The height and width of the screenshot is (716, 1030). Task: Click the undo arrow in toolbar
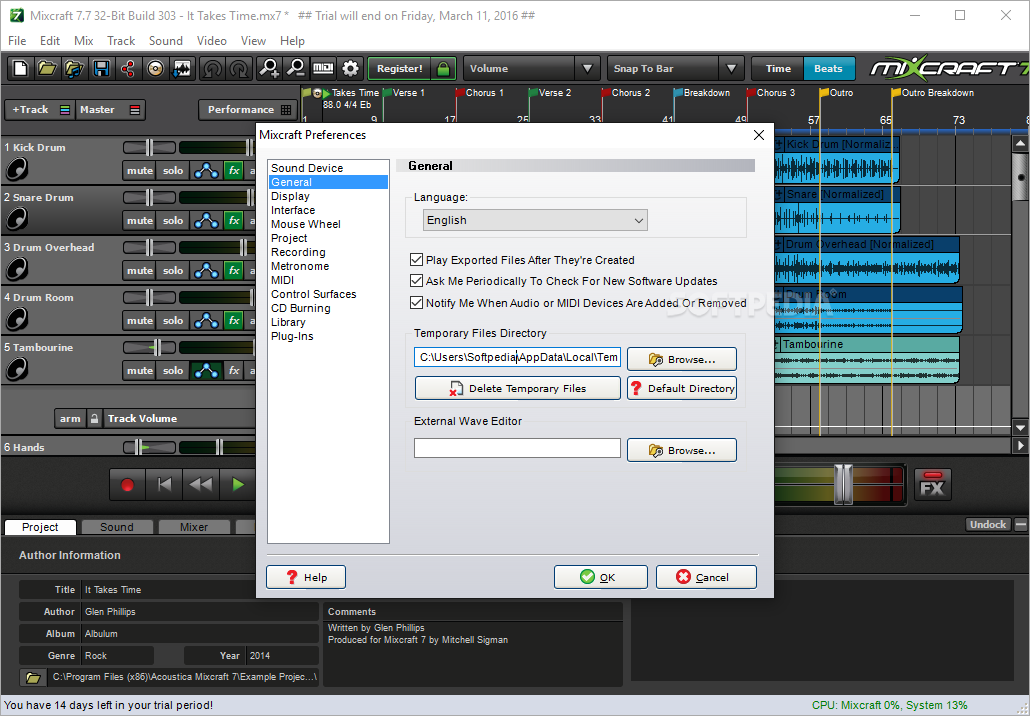[x=212, y=68]
